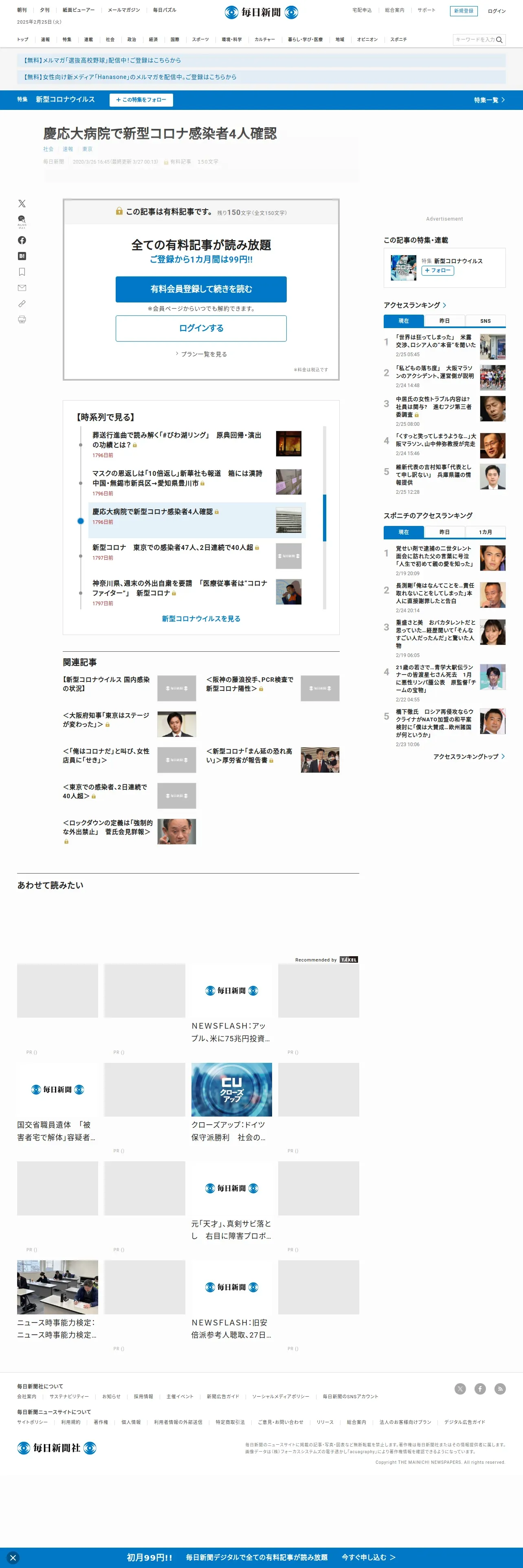The height and width of the screenshot is (1568, 523).
Task: Select 昨日 tab in Sponichi ranking
Action: point(444,532)
